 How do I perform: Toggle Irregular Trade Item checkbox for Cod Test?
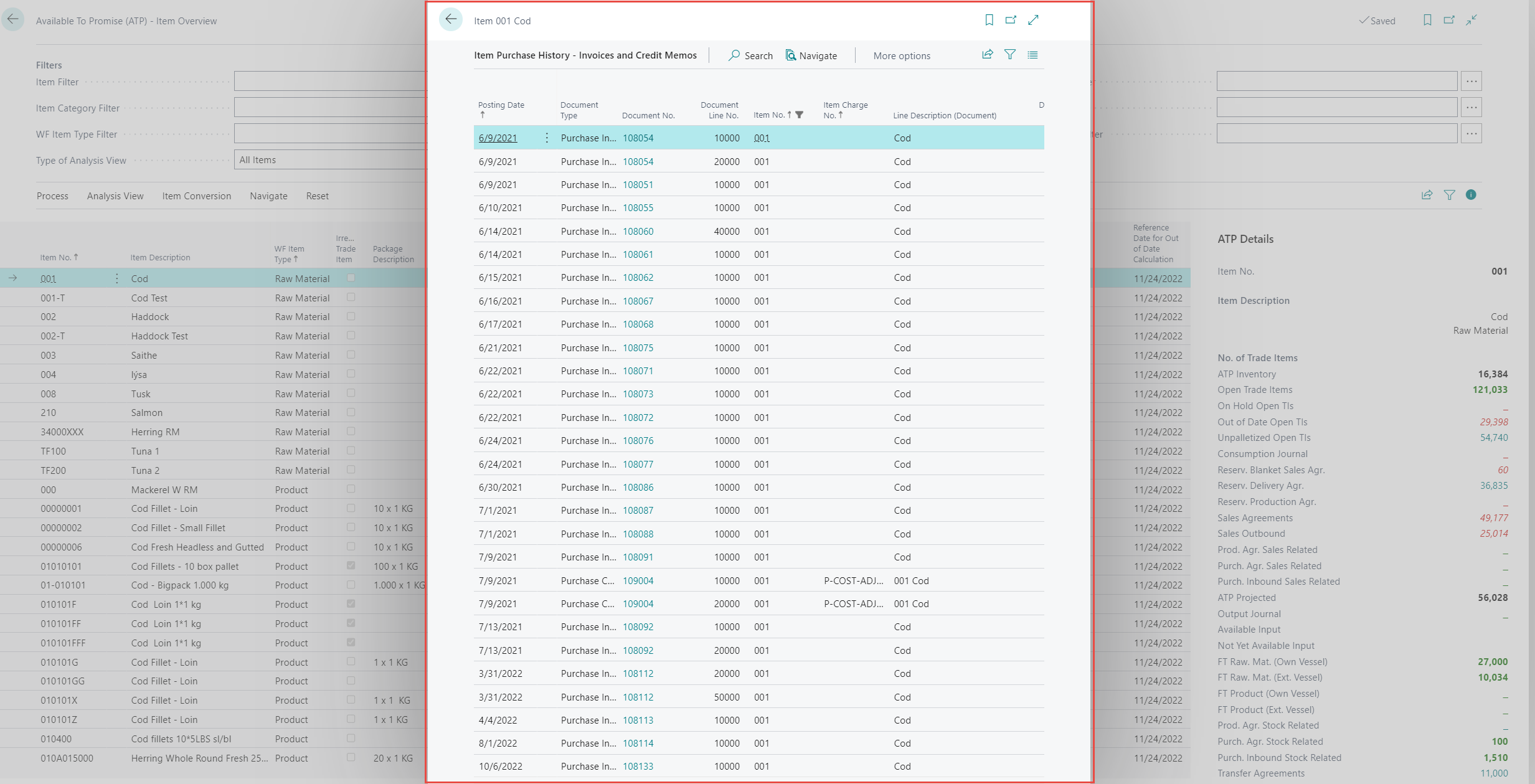351,298
